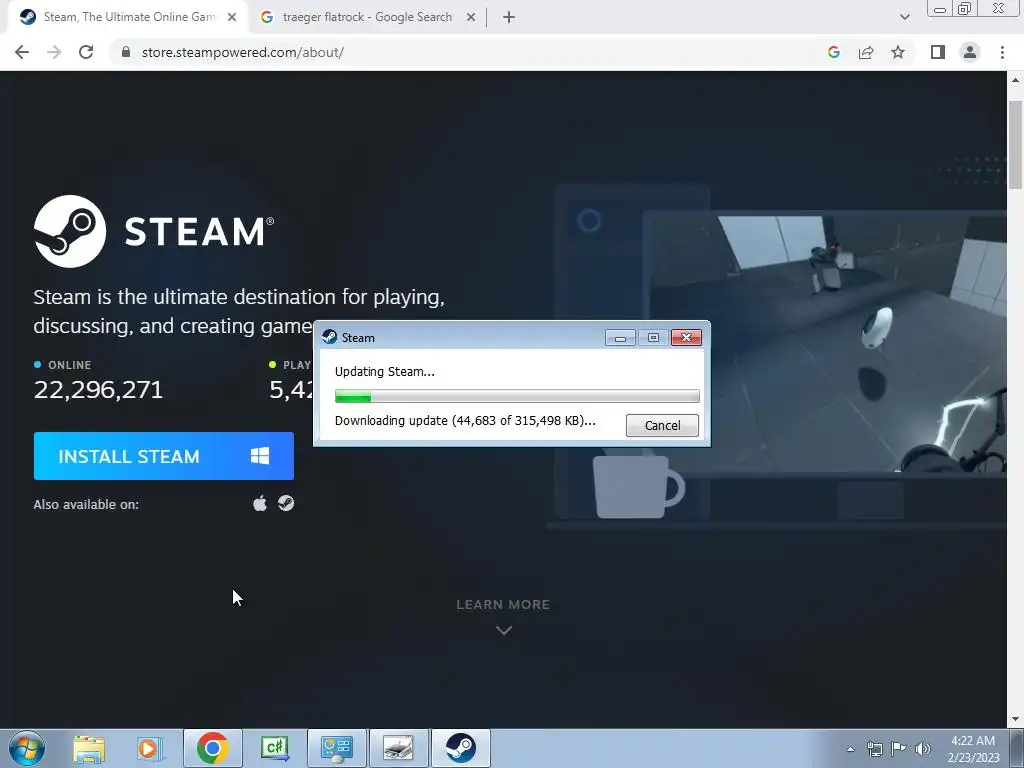Viewport: 1024px width, 768px height.
Task: Click the address bar showing store.steampowered.com/about/
Action: pyautogui.click(x=242, y=52)
